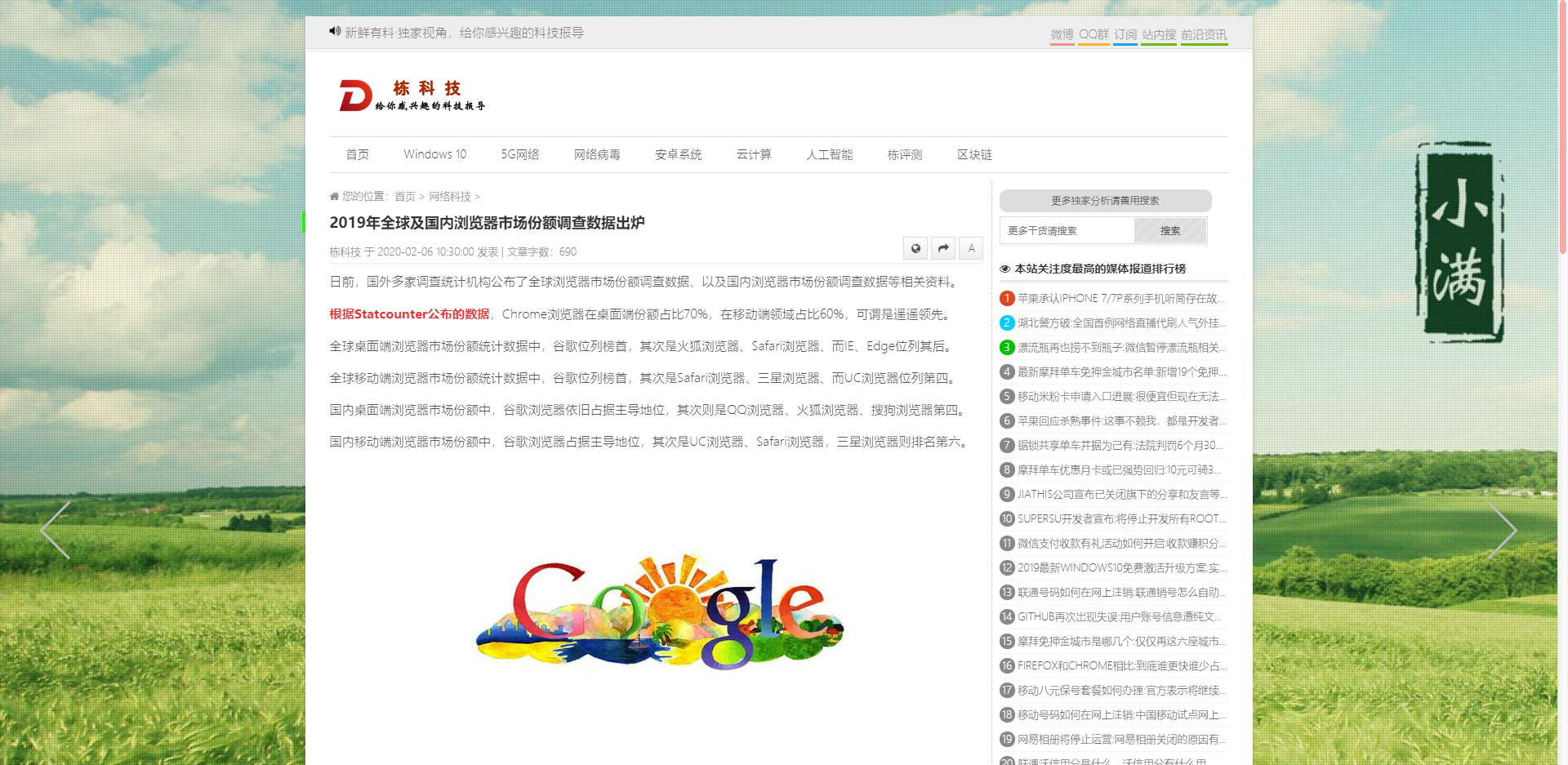The height and width of the screenshot is (765, 1568).
Task: Open the 云计算 navigation tab
Action: tap(754, 154)
